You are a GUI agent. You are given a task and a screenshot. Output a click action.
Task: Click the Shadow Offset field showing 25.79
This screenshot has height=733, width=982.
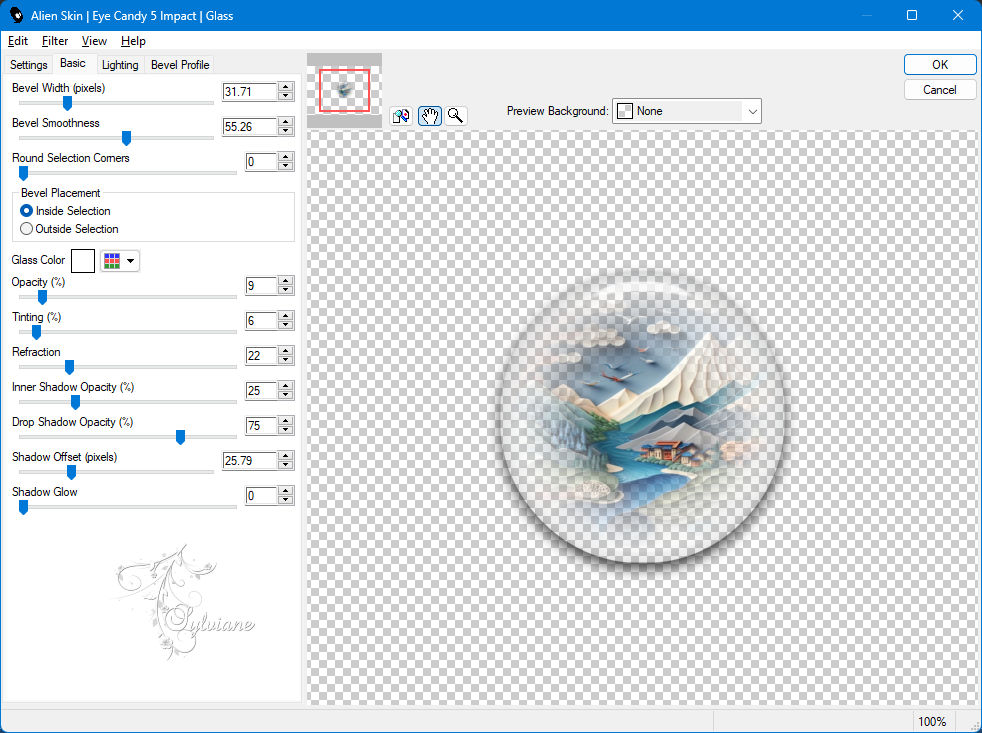tap(250, 460)
